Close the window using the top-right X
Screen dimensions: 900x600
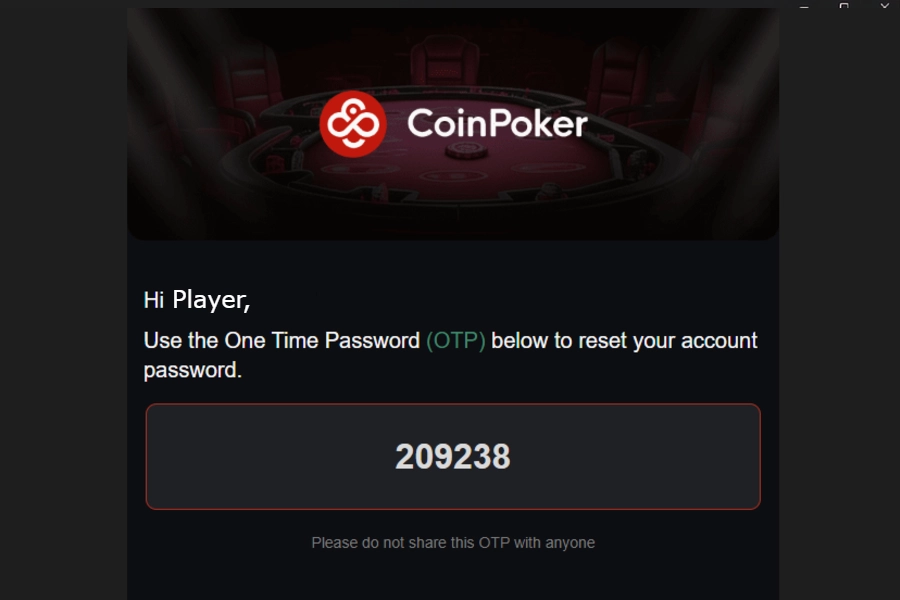(x=884, y=5)
